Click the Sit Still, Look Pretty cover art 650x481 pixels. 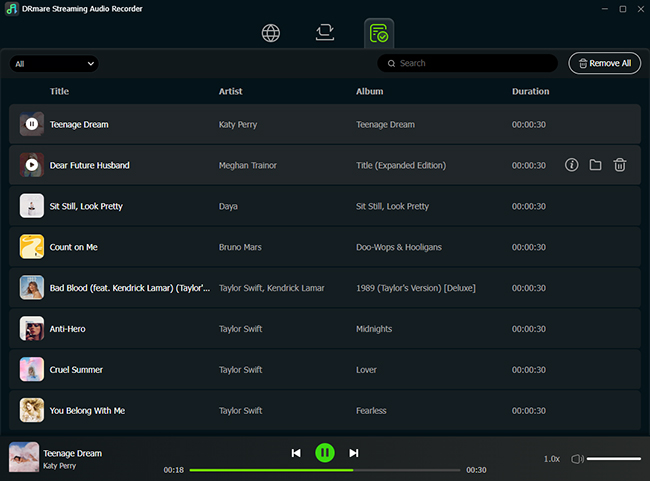pyautogui.click(x=32, y=206)
